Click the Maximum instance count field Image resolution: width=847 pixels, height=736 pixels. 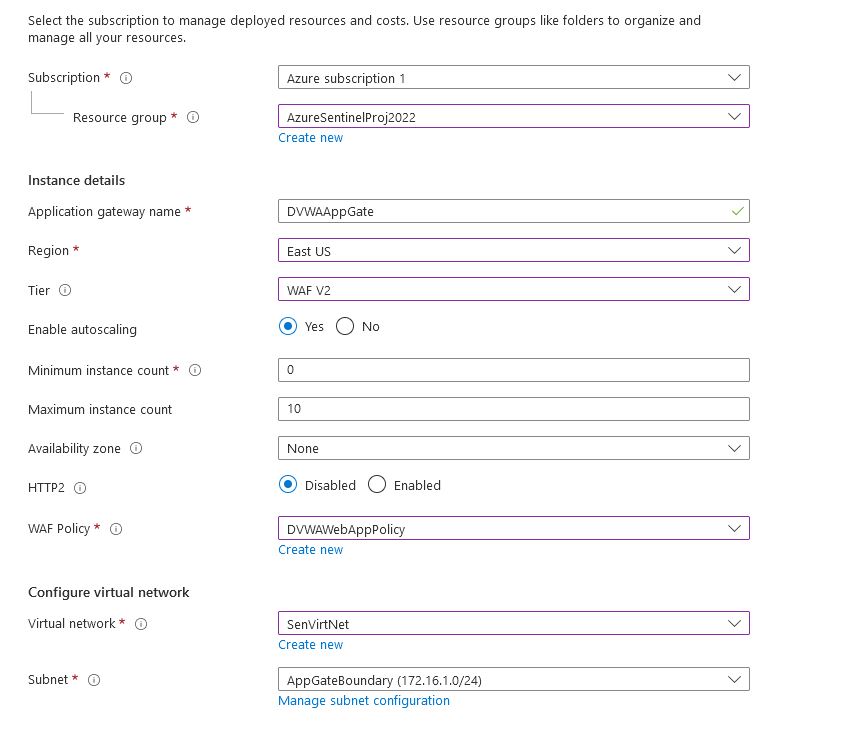click(x=513, y=409)
